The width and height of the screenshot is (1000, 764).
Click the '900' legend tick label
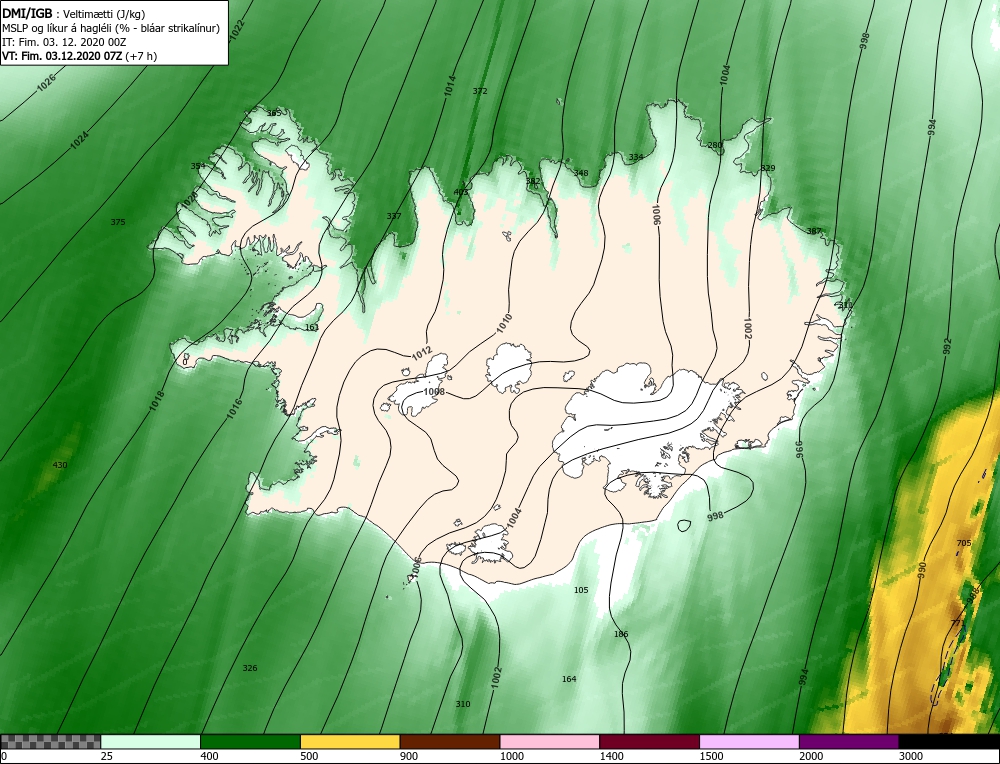[409, 756]
